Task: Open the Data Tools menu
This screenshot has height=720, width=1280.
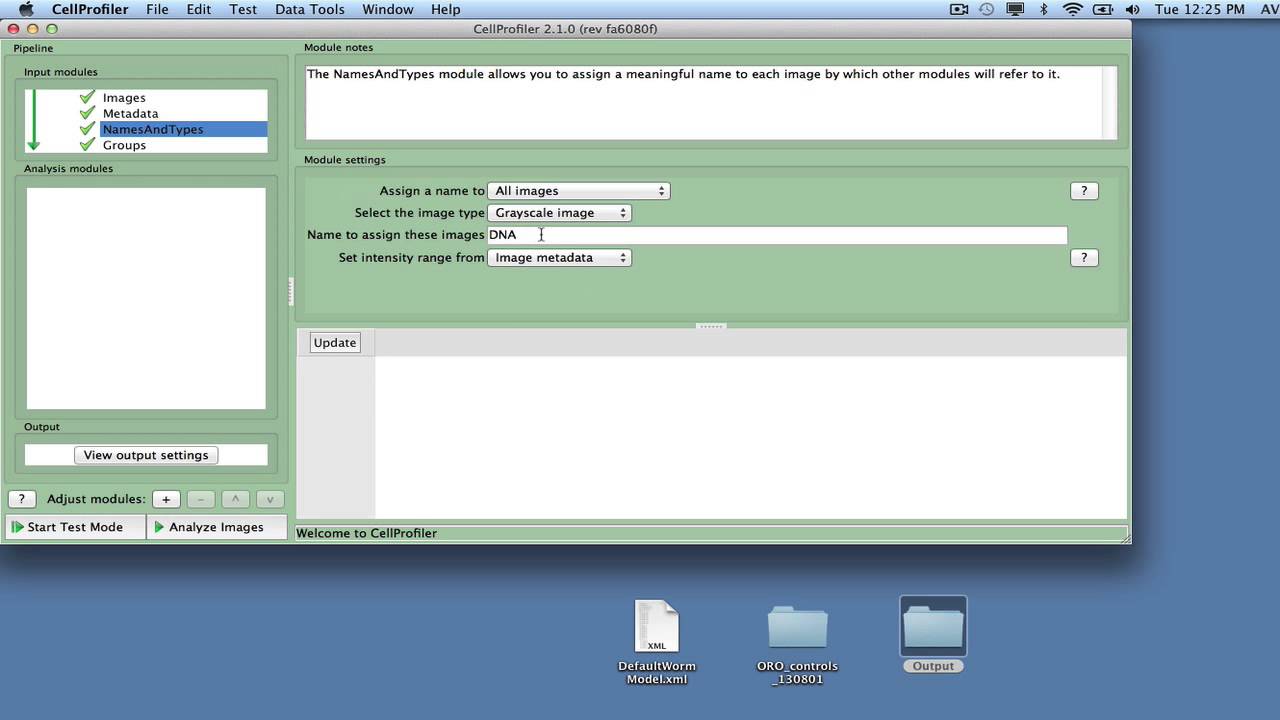Action: point(310,9)
